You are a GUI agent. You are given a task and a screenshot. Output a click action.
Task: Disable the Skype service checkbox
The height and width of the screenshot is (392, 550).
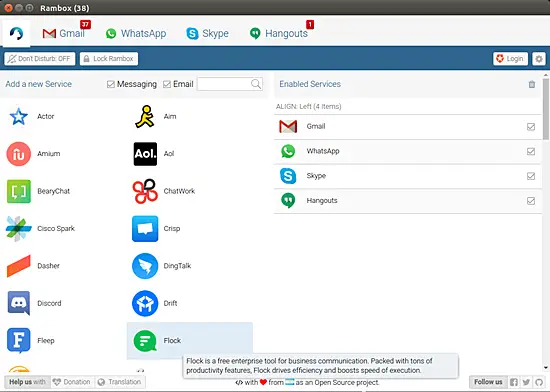531,176
